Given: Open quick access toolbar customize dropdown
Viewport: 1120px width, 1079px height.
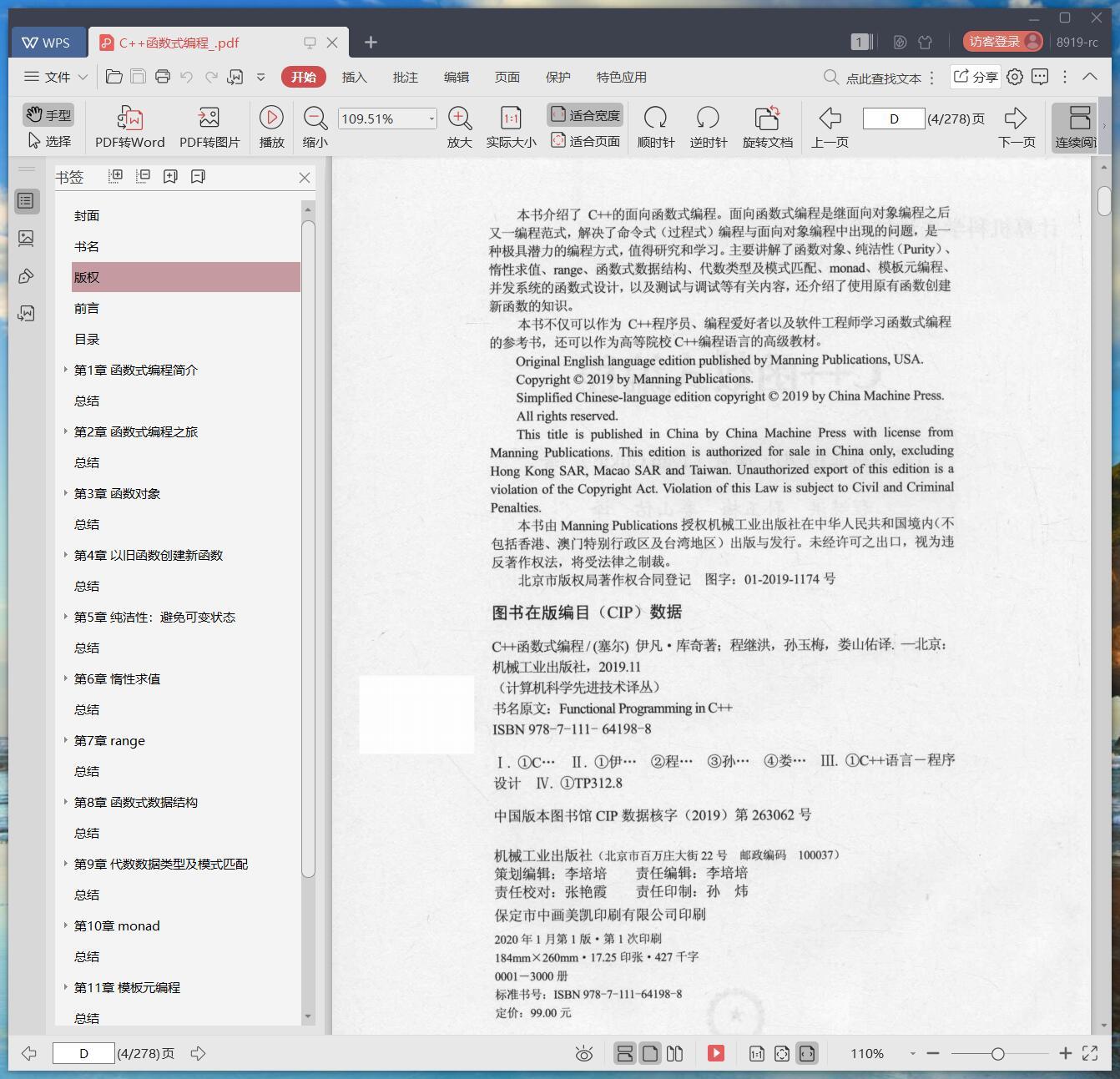Looking at the screenshot, I should click(260, 77).
